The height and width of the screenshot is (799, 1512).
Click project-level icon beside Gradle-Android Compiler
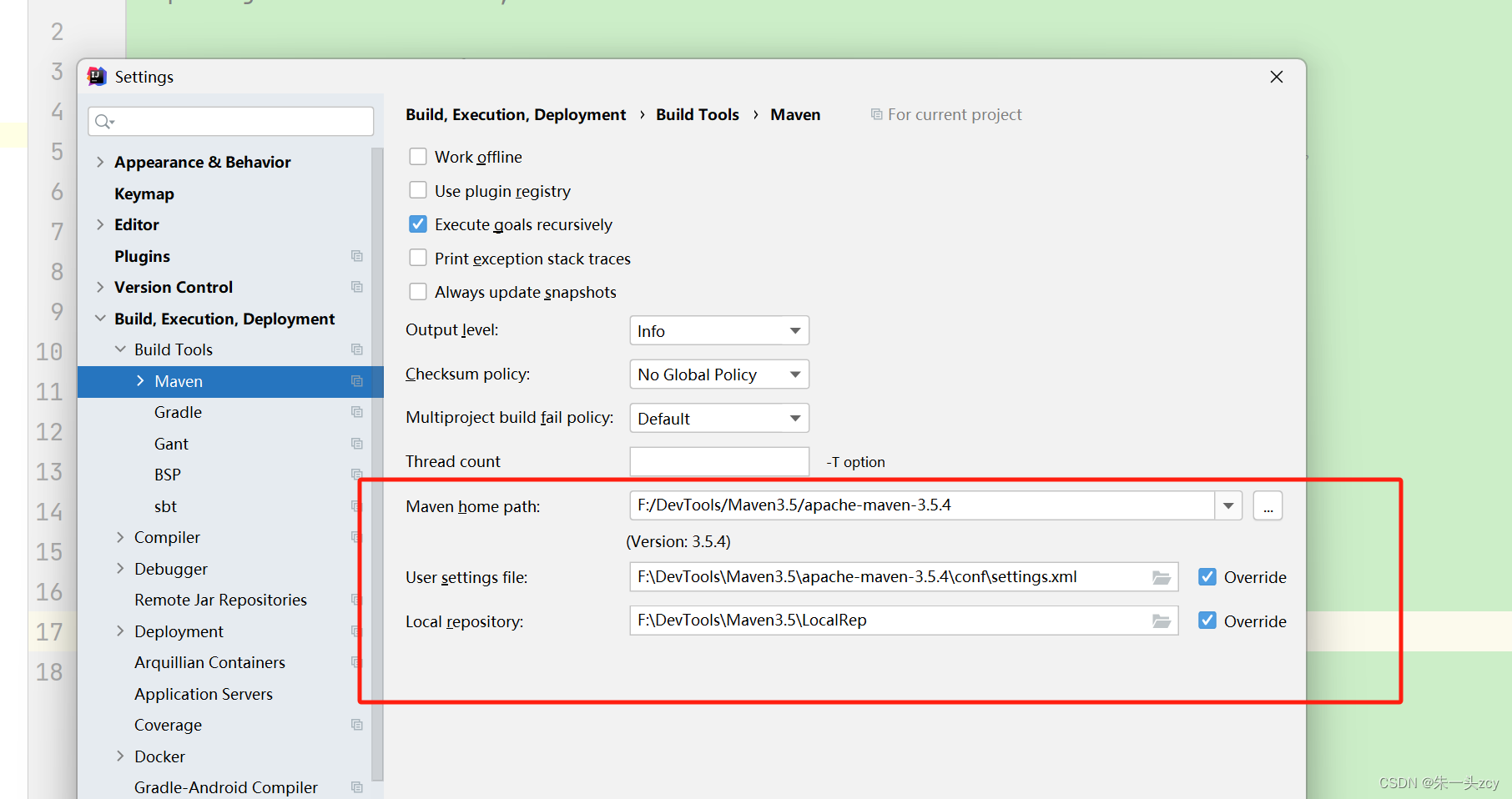(357, 787)
